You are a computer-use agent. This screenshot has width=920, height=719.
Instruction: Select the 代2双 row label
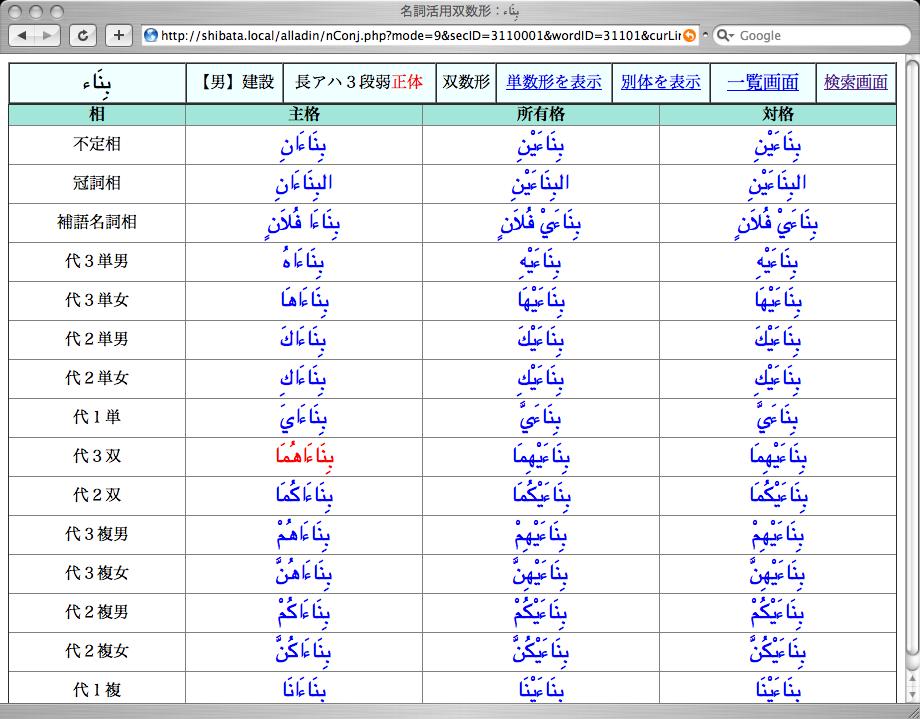click(97, 495)
